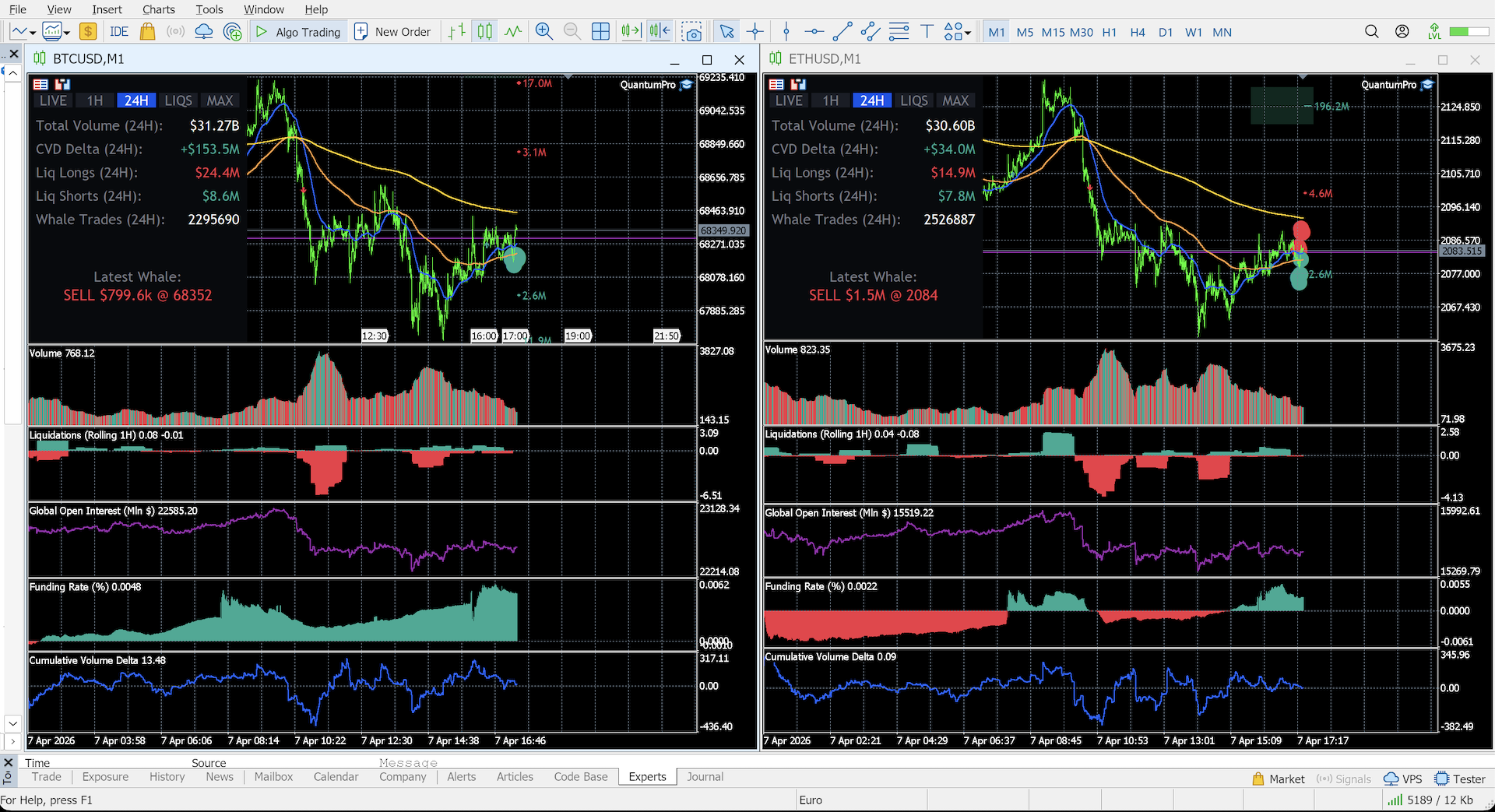
Task: Click the tile windows grid icon
Action: (x=600, y=32)
